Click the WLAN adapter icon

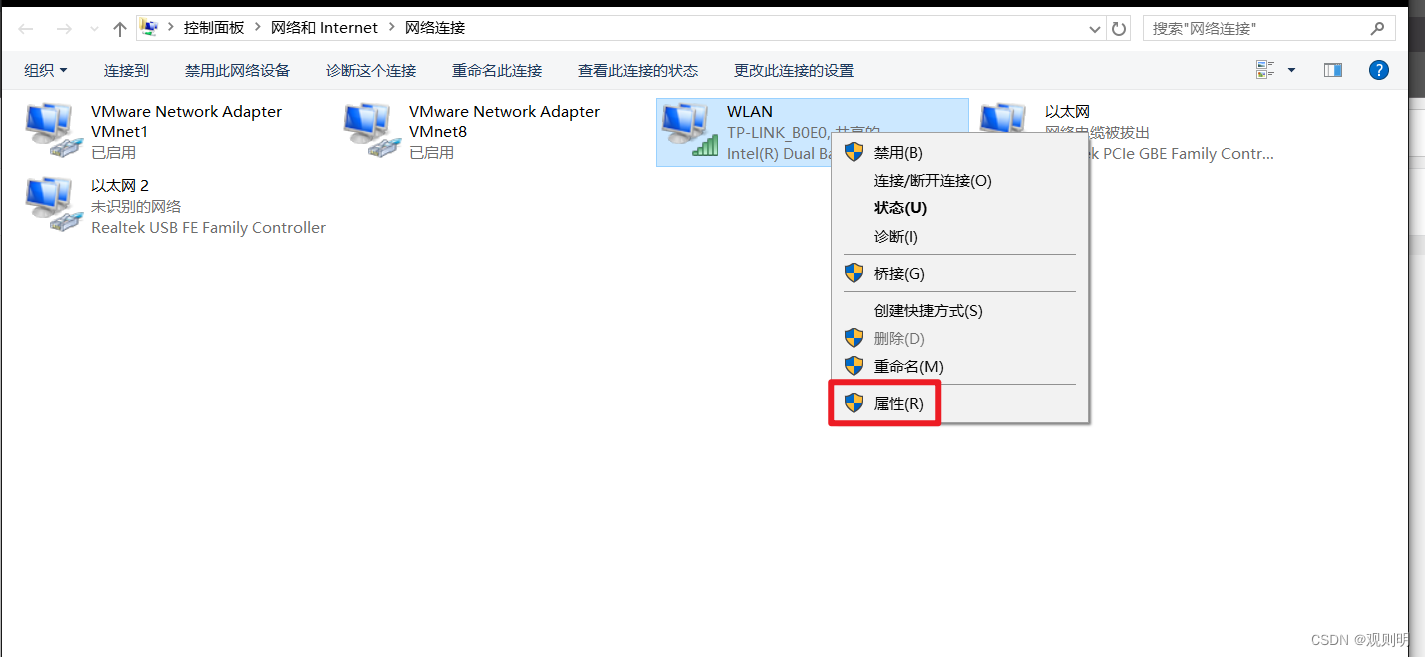690,132
